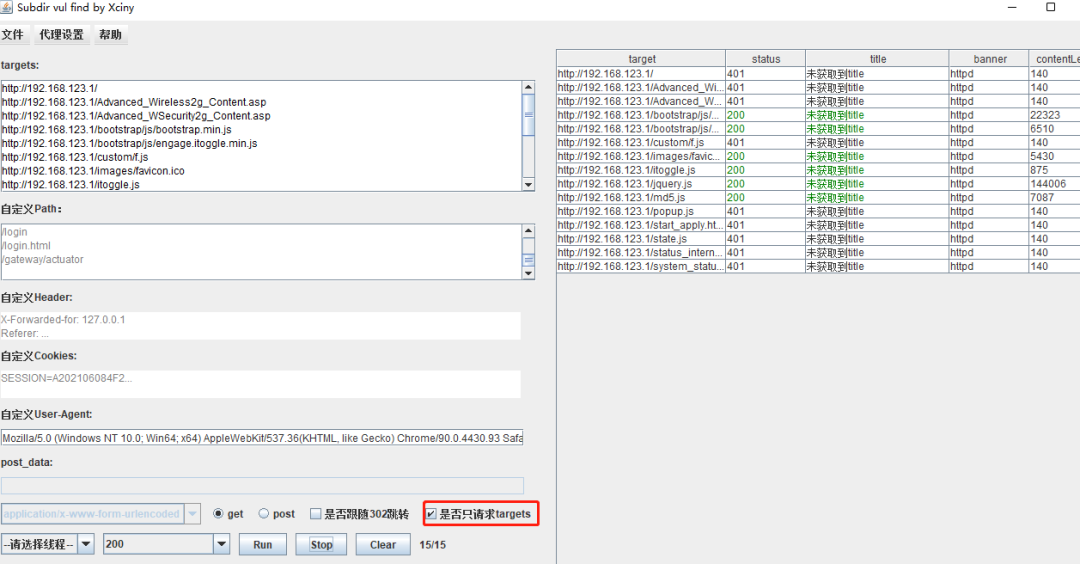Click the 自定义User-Agent text field
1080x564 pixels.
pos(262,437)
